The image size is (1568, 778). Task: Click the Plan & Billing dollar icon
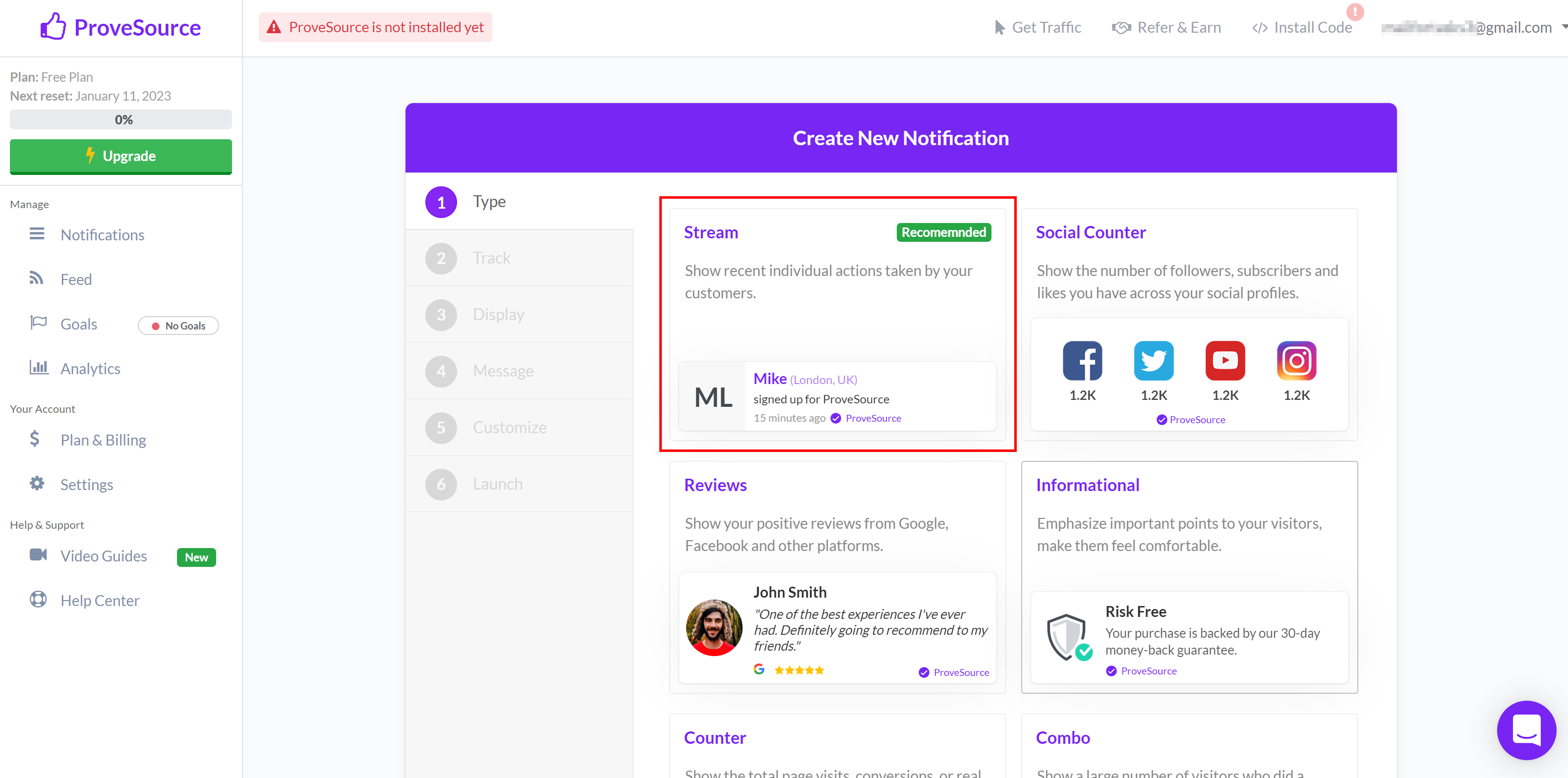coord(35,439)
